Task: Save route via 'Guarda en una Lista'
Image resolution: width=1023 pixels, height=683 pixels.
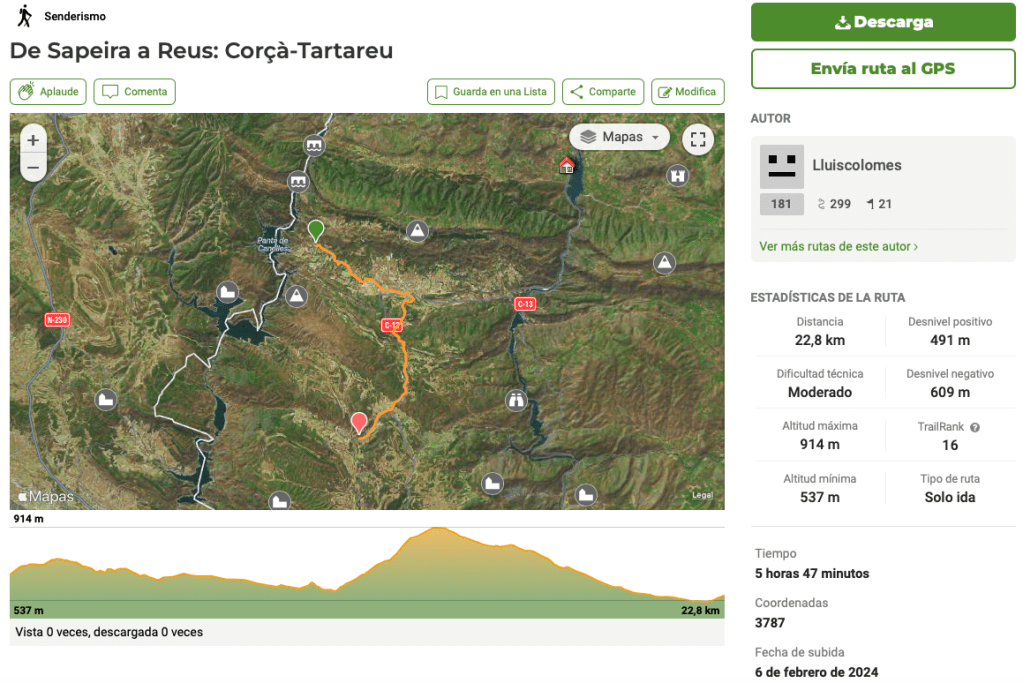Action: point(490,92)
